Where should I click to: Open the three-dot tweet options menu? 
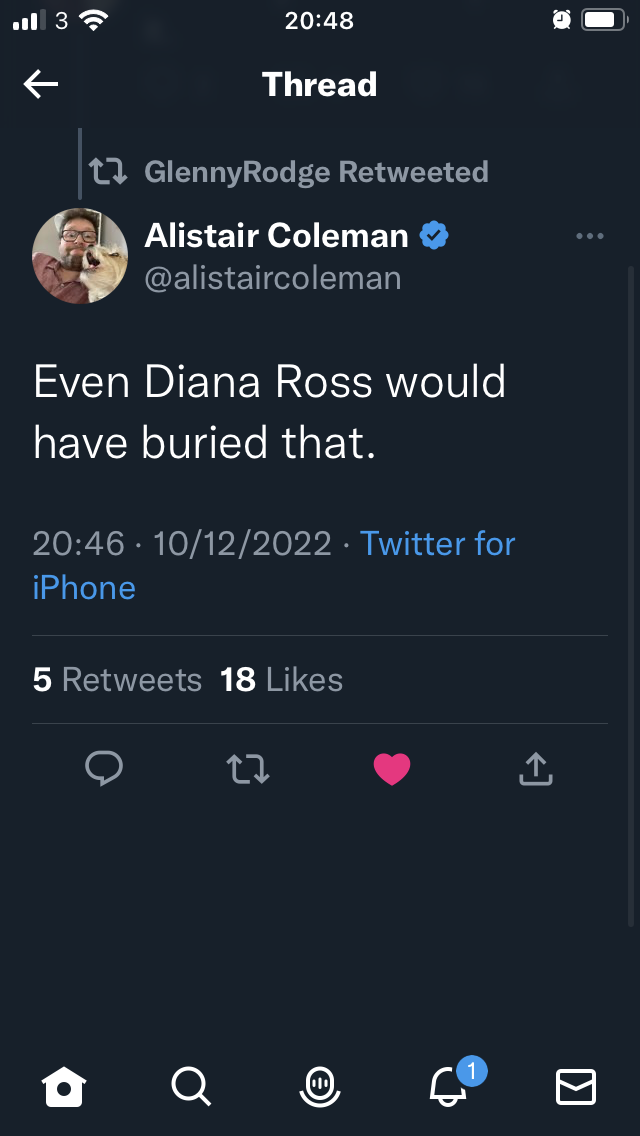pyautogui.click(x=590, y=237)
